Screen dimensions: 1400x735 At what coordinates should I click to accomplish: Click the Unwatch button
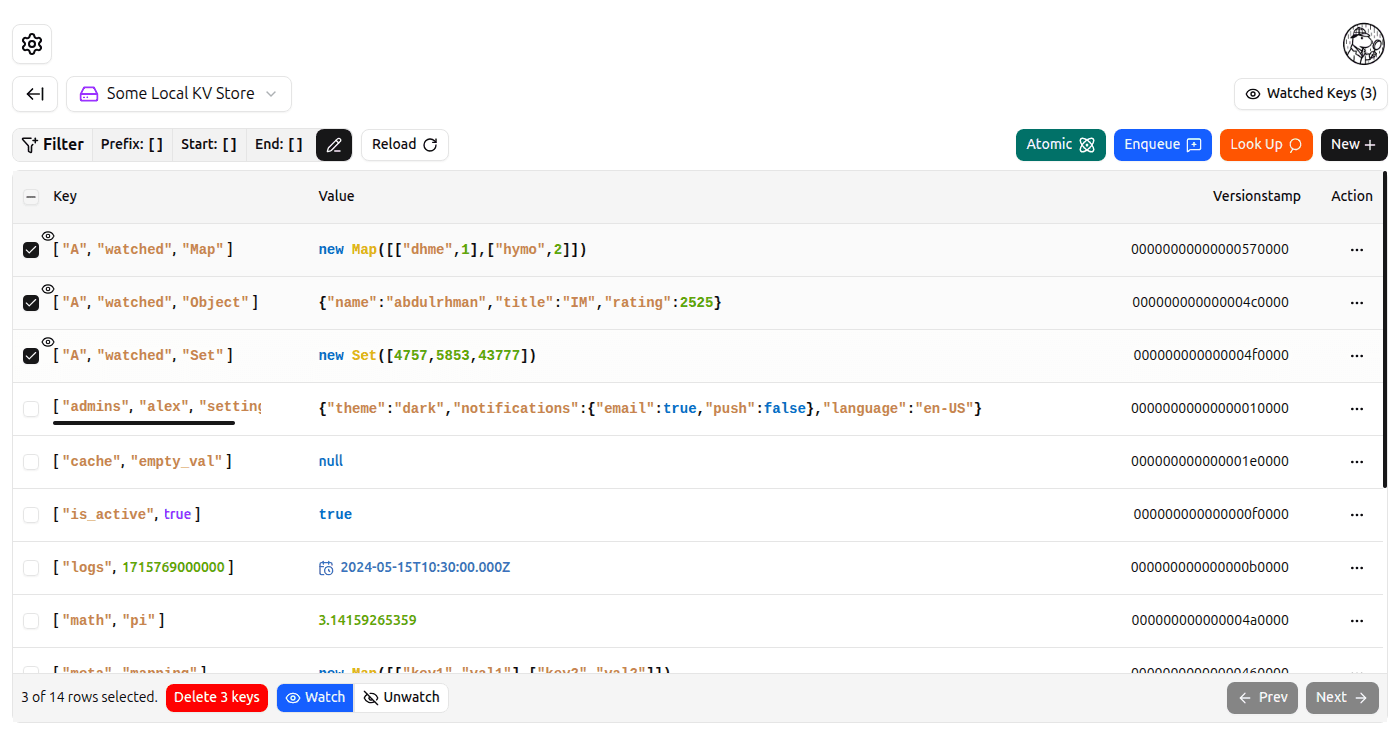click(x=401, y=698)
